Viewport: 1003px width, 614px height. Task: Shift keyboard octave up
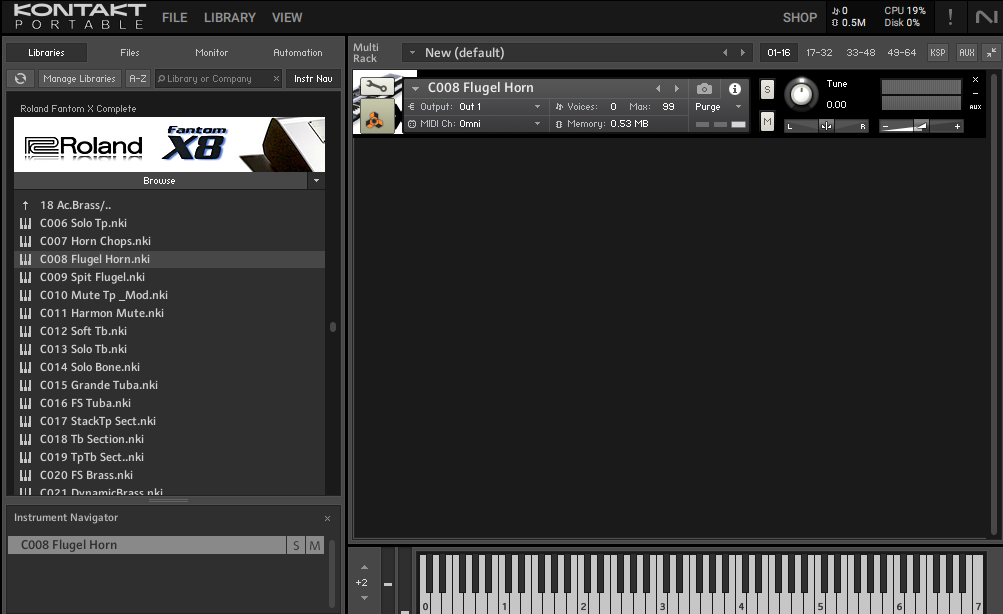(364, 567)
